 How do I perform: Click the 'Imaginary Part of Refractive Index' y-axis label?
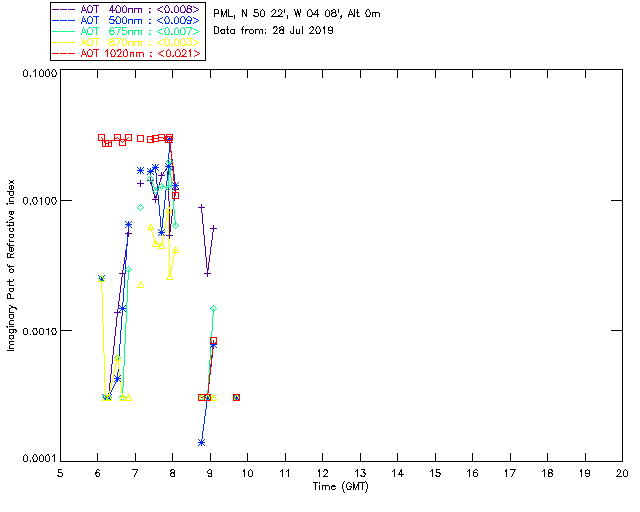(x=12, y=266)
